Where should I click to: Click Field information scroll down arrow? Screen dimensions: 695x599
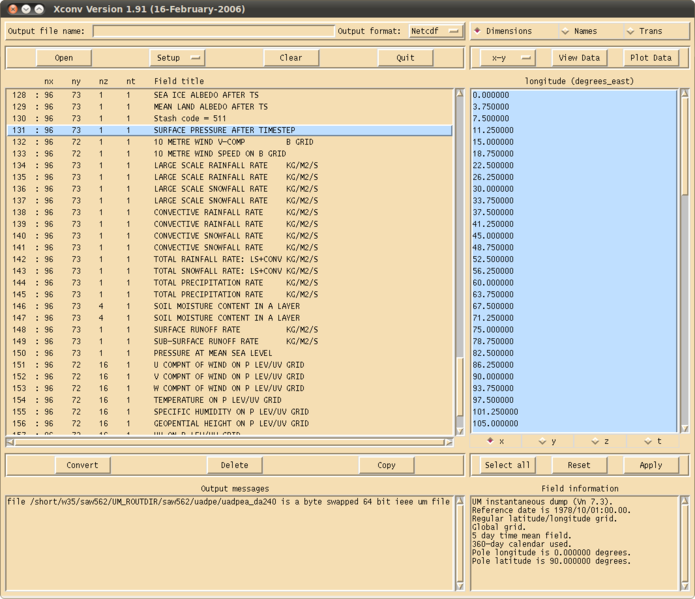coord(684,586)
